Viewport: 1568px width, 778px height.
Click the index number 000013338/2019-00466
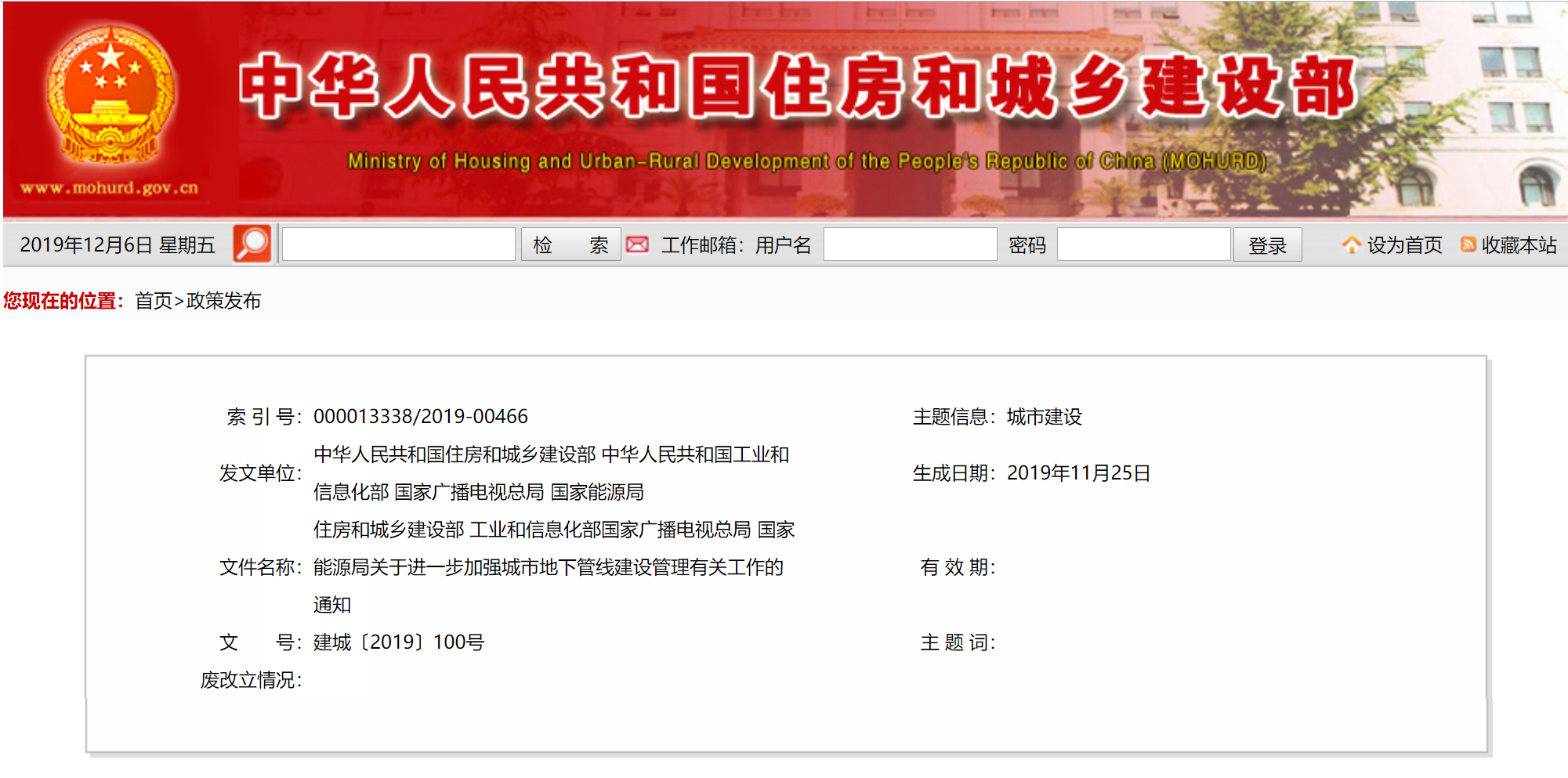[x=421, y=417]
